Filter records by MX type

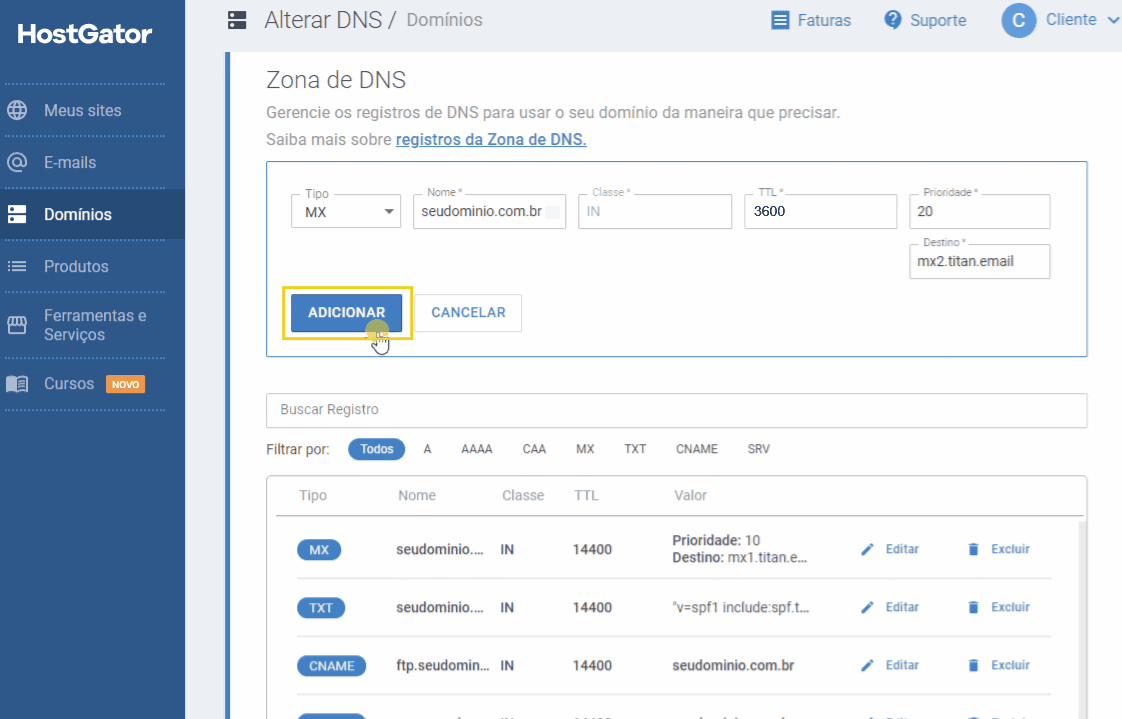[x=585, y=449]
